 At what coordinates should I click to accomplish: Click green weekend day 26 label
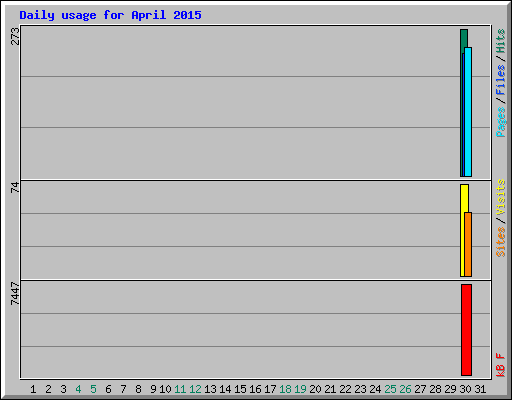click(x=405, y=389)
